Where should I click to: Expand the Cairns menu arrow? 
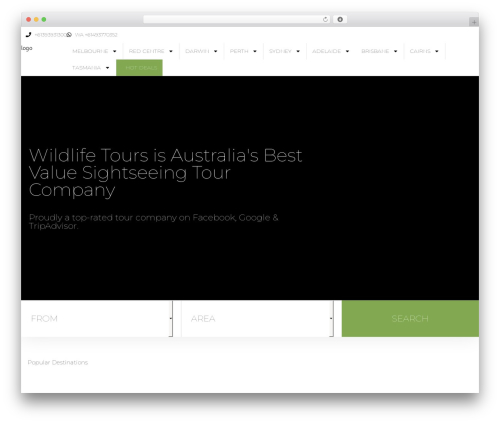[x=437, y=51]
